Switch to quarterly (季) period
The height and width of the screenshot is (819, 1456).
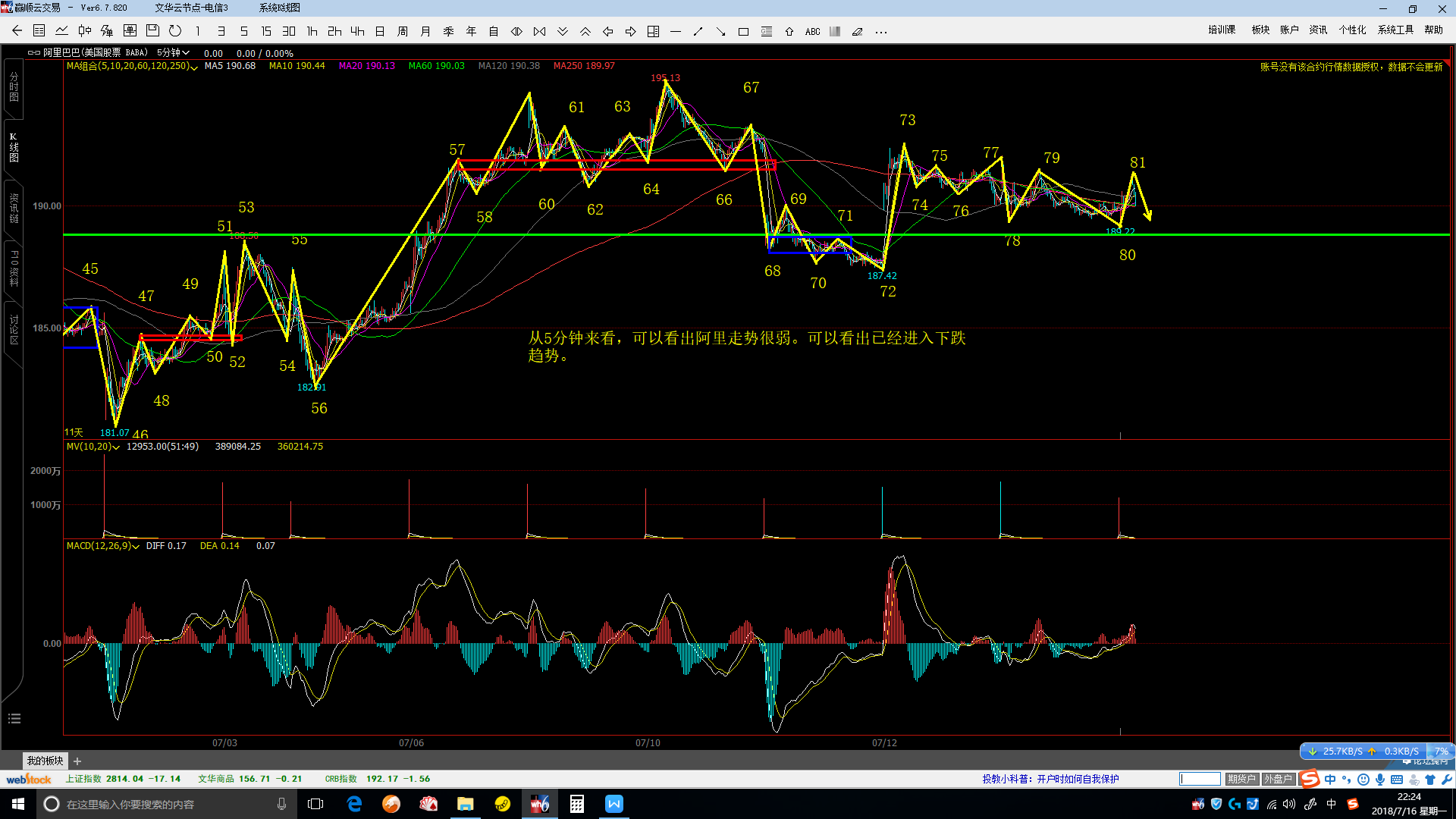(x=448, y=31)
